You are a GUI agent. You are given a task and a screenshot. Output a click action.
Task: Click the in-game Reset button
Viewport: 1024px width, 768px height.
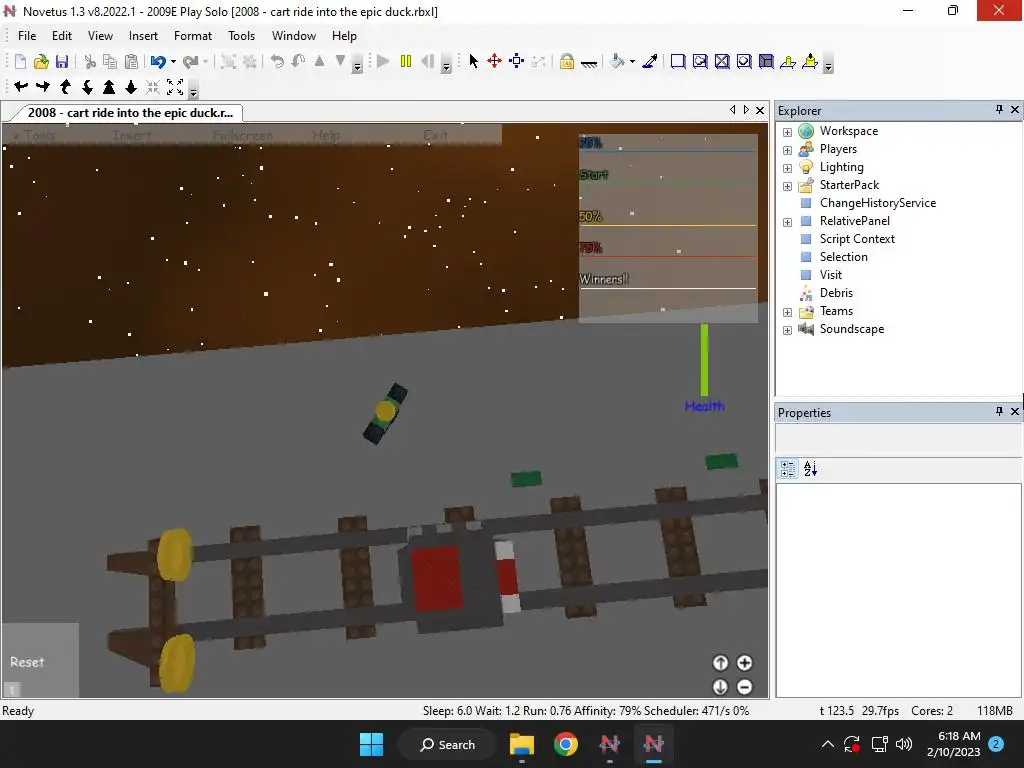[27, 662]
